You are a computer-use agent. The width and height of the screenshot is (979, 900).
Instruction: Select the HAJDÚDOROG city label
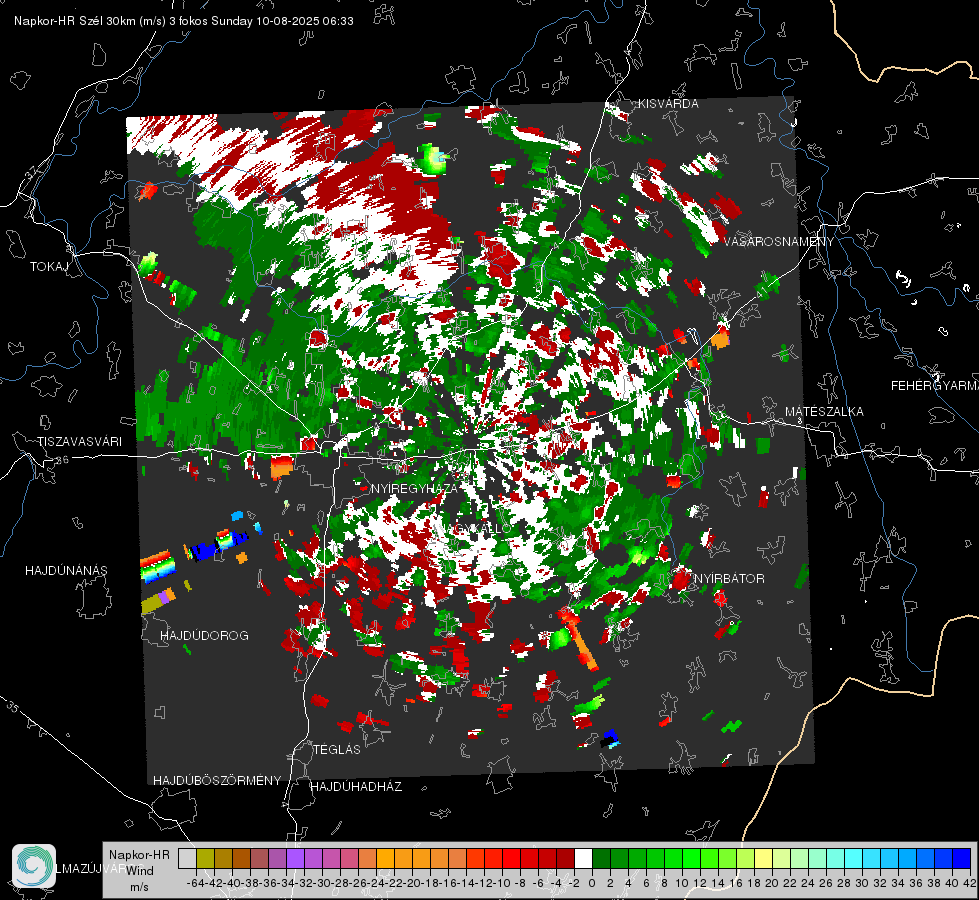[204, 636]
